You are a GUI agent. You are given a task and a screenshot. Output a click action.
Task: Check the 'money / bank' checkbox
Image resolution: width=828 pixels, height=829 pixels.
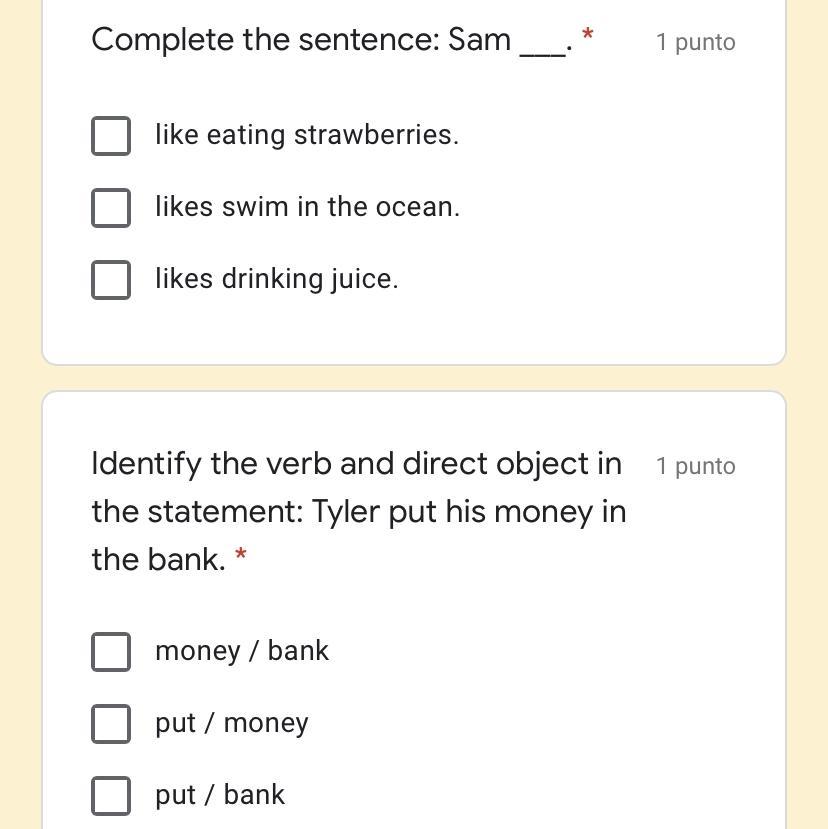click(x=111, y=652)
